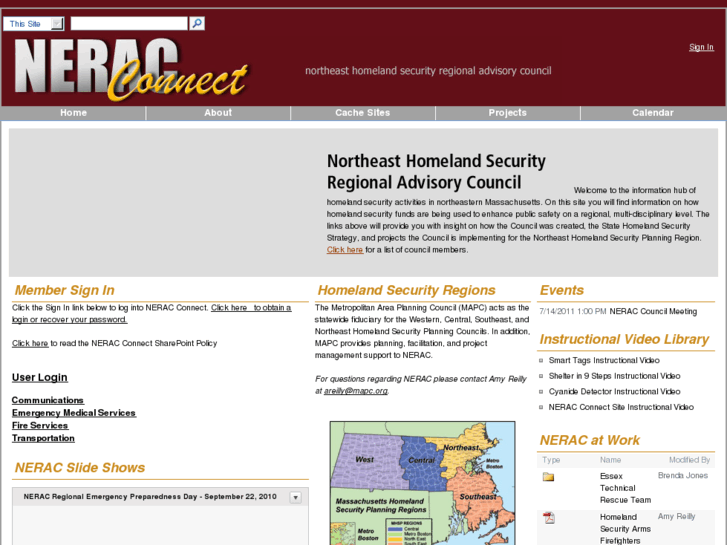
Task: Click into the site search input field
Action: coord(129,24)
